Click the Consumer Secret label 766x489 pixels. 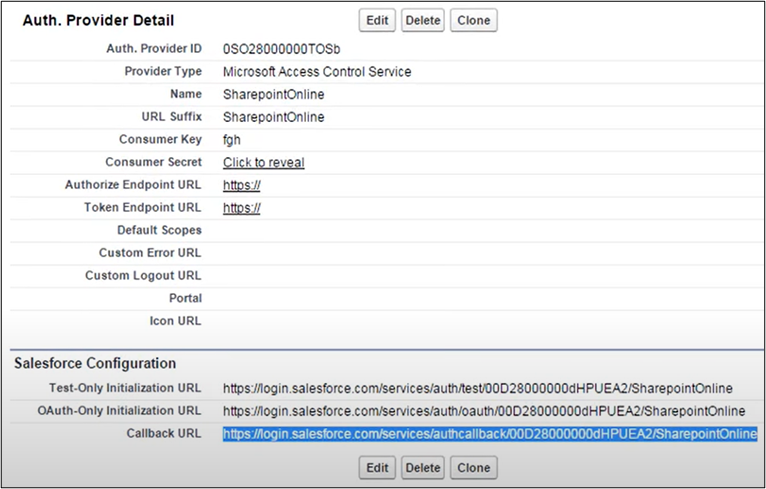(153, 162)
